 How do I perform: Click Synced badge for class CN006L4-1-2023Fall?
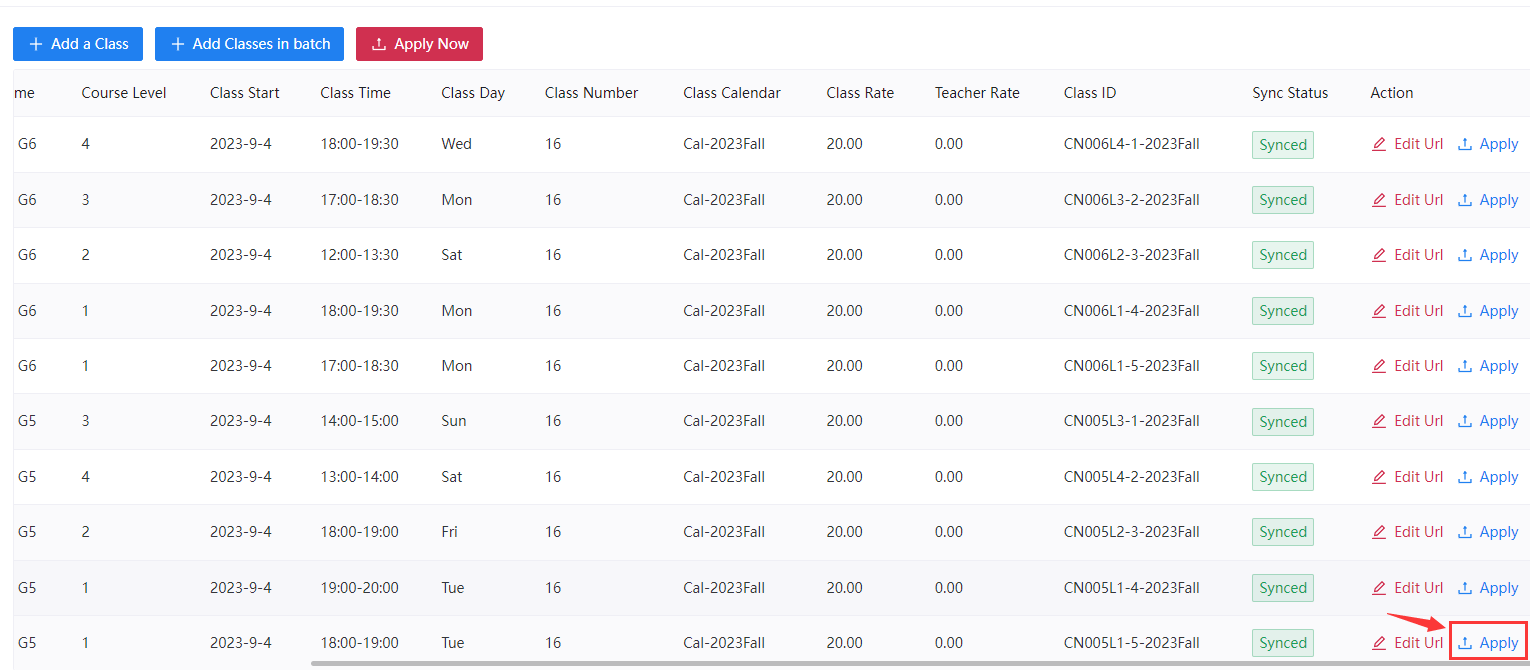pos(1283,145)
